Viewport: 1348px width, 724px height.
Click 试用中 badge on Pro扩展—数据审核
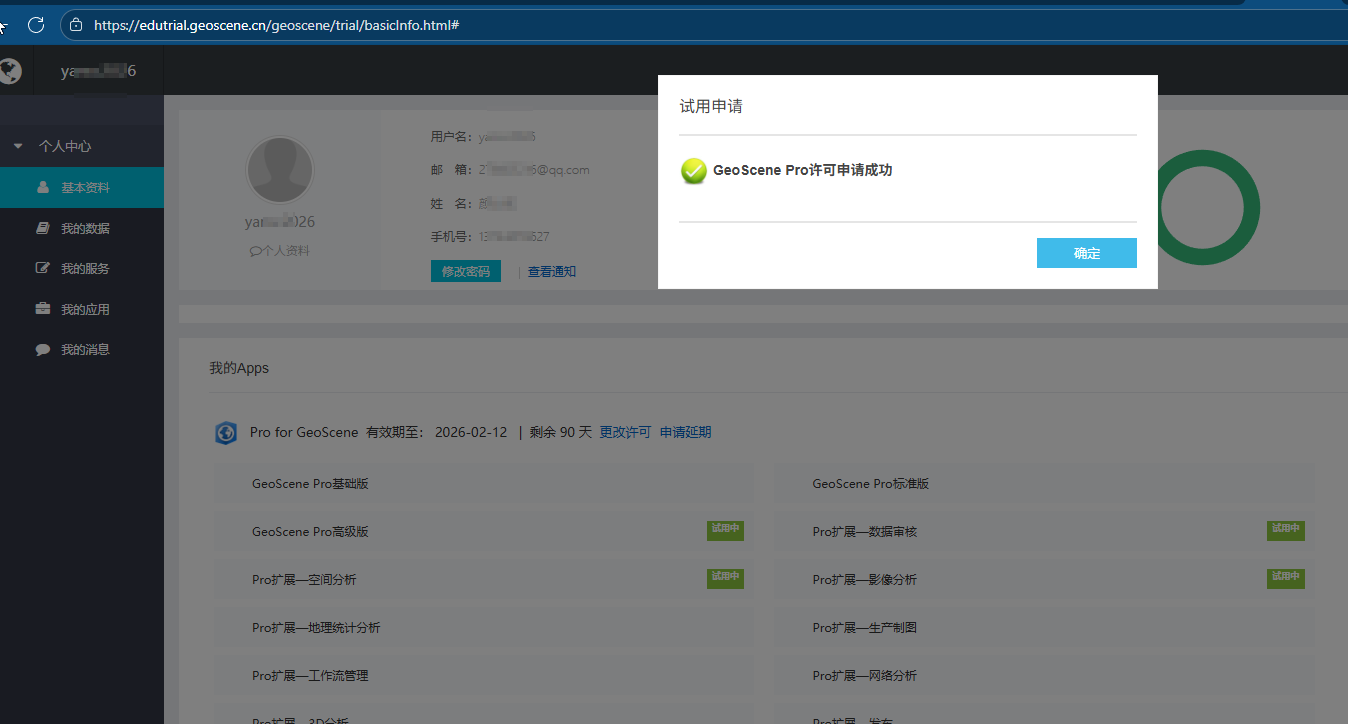pos(1285,530)
